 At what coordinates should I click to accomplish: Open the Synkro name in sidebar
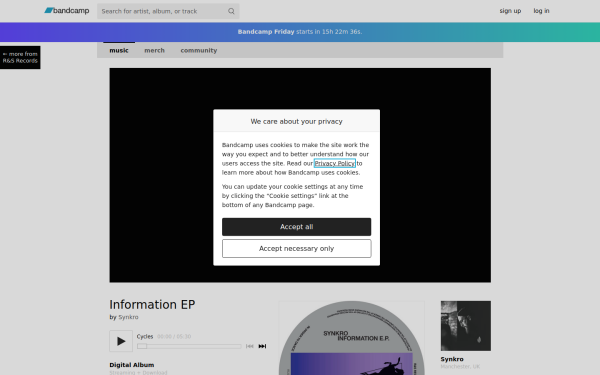(x=452, y=359)
